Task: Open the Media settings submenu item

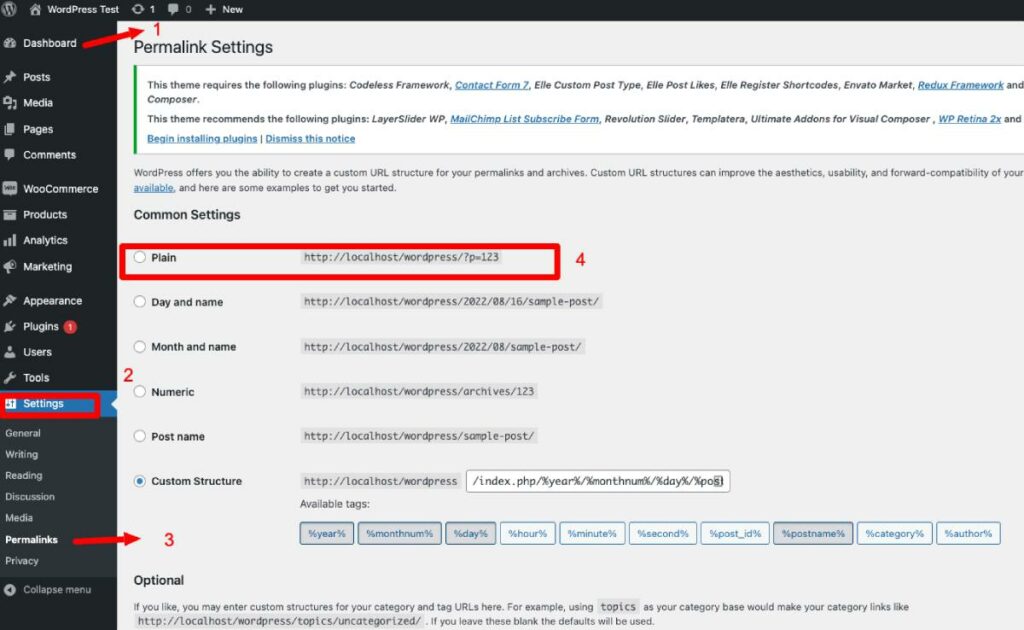Action: (x=19, y=518)
